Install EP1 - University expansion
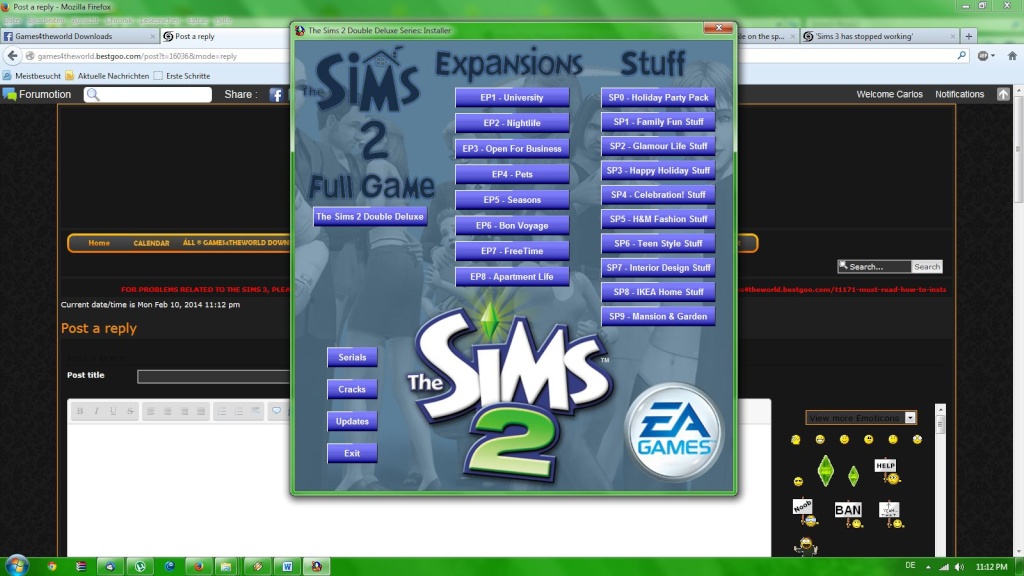The width and height of the screenshot is (1024, 576). pyautogui.click(x=512, y=97)
